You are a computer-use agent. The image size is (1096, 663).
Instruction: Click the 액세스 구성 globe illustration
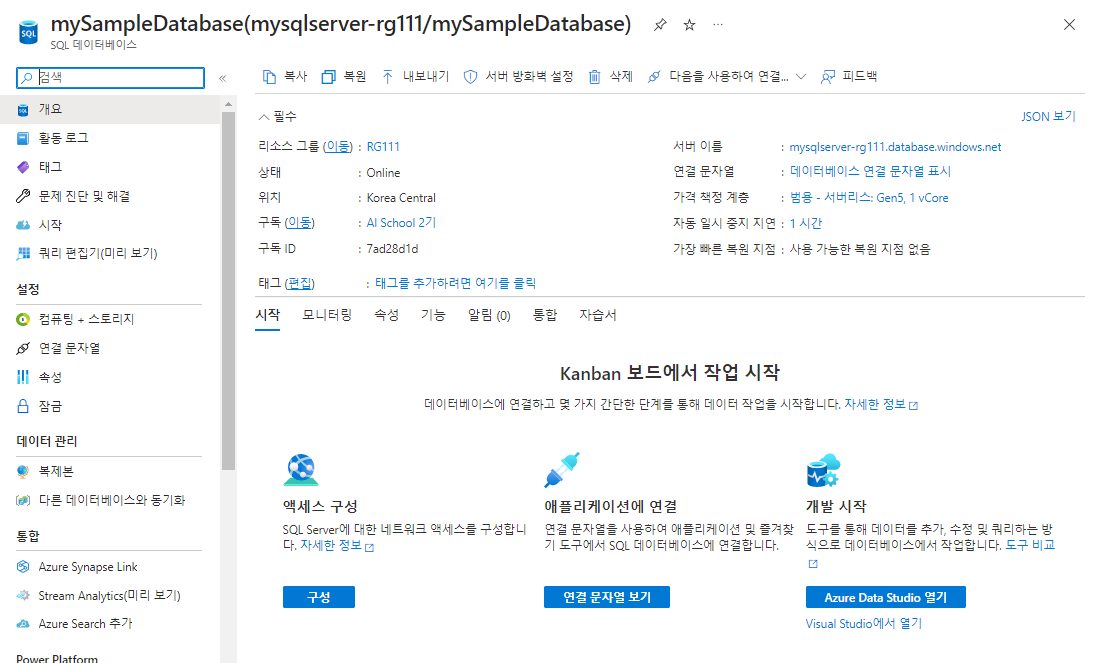point(301,469)
